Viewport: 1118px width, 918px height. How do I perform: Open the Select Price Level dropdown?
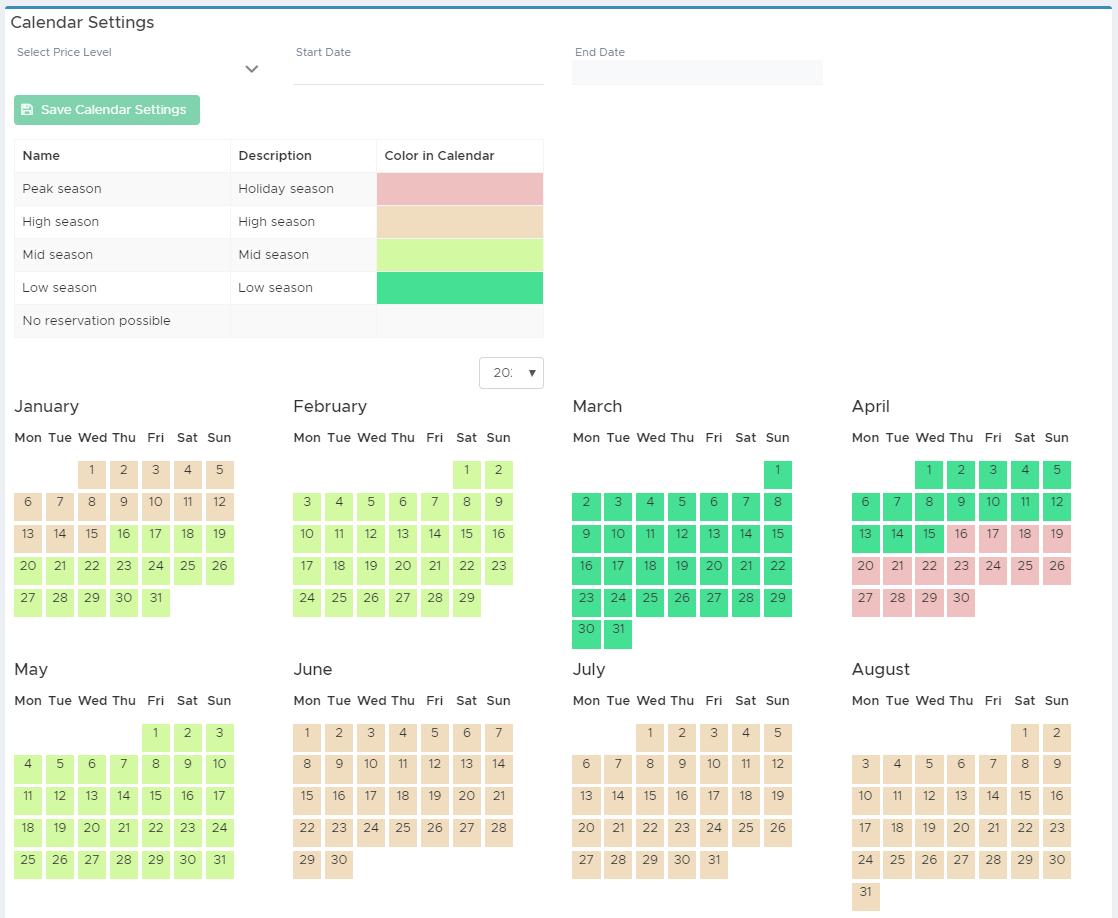point(138,70)
